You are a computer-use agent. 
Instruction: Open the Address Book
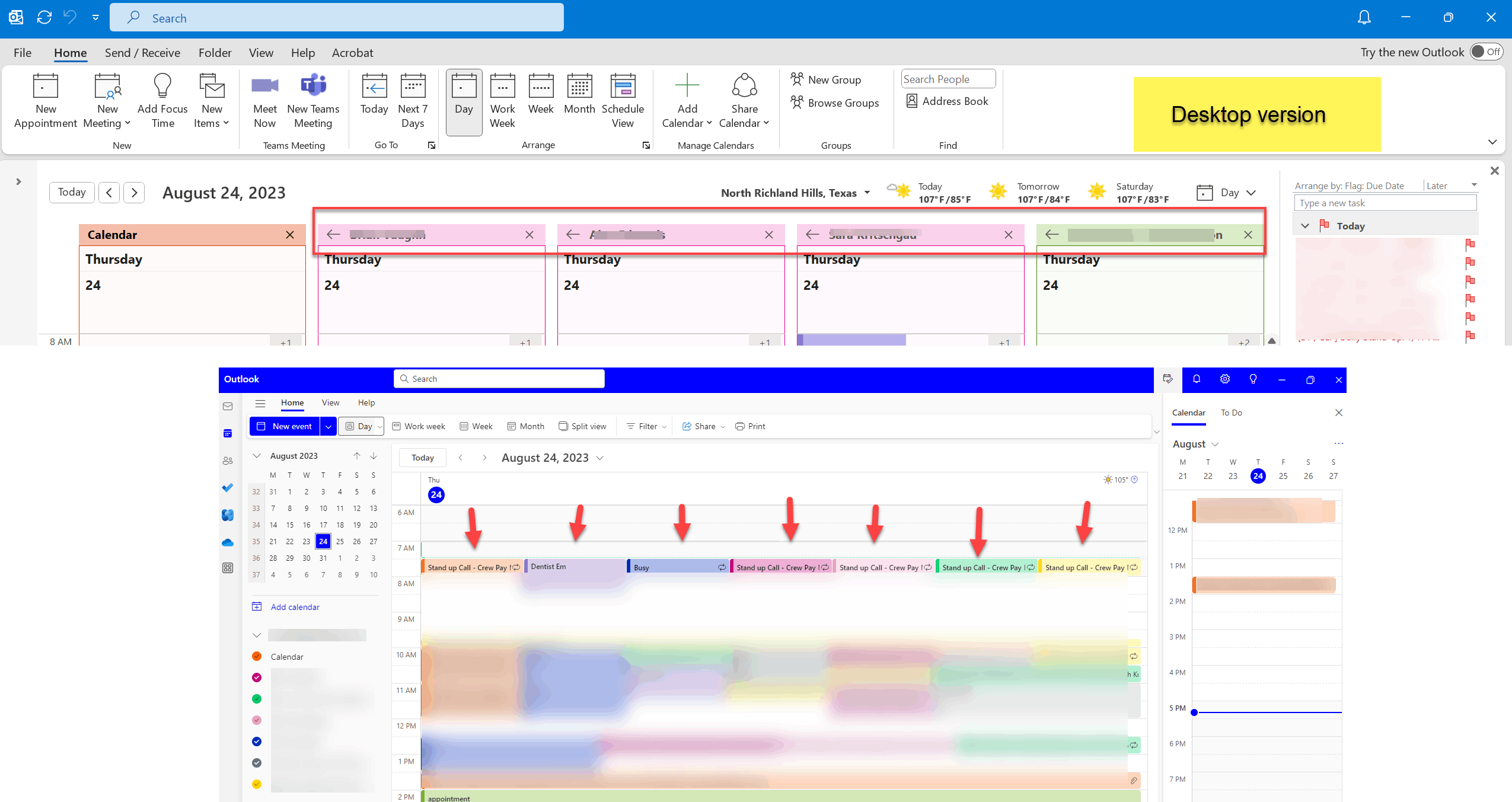(946, 101)
